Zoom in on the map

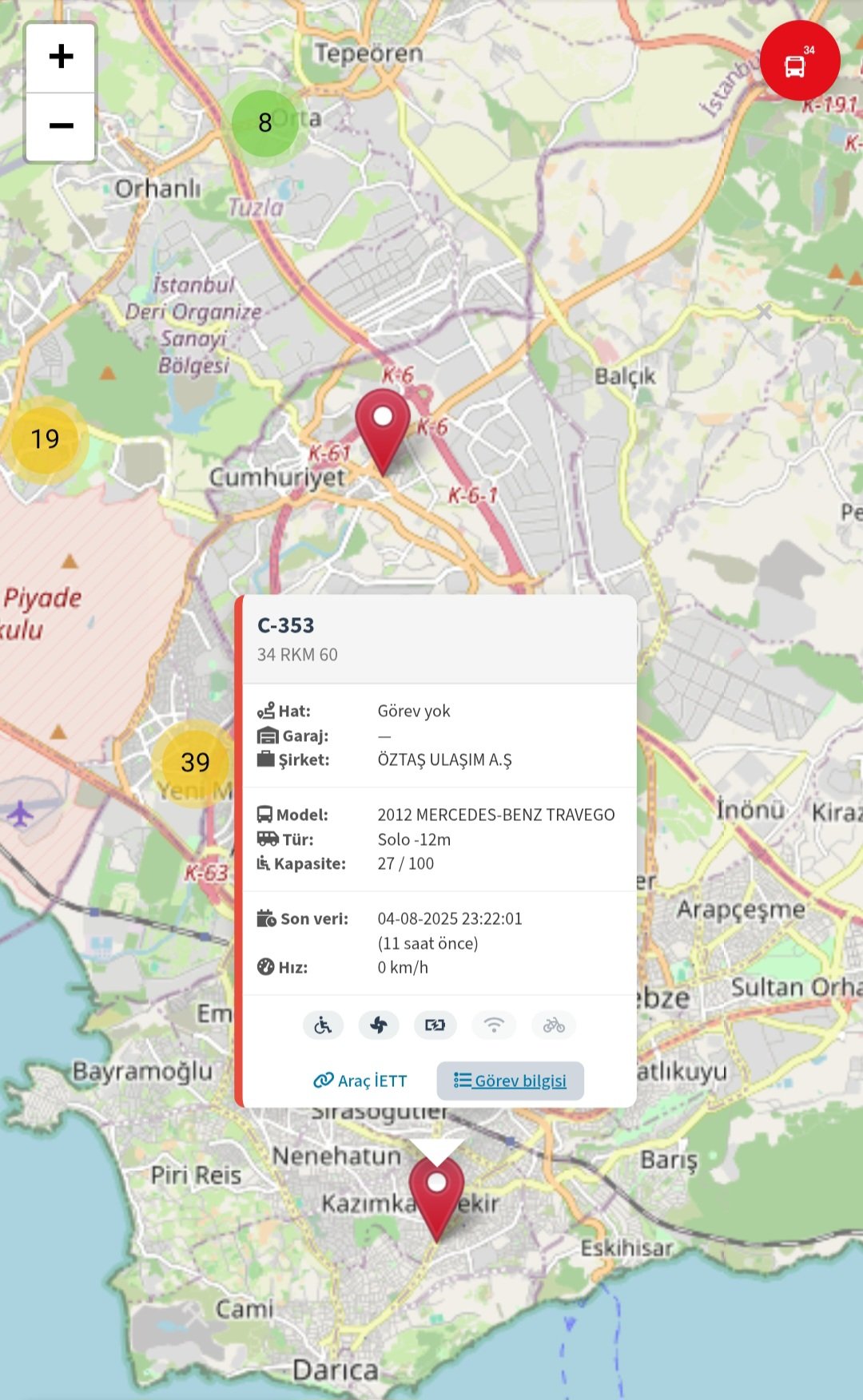61,58
